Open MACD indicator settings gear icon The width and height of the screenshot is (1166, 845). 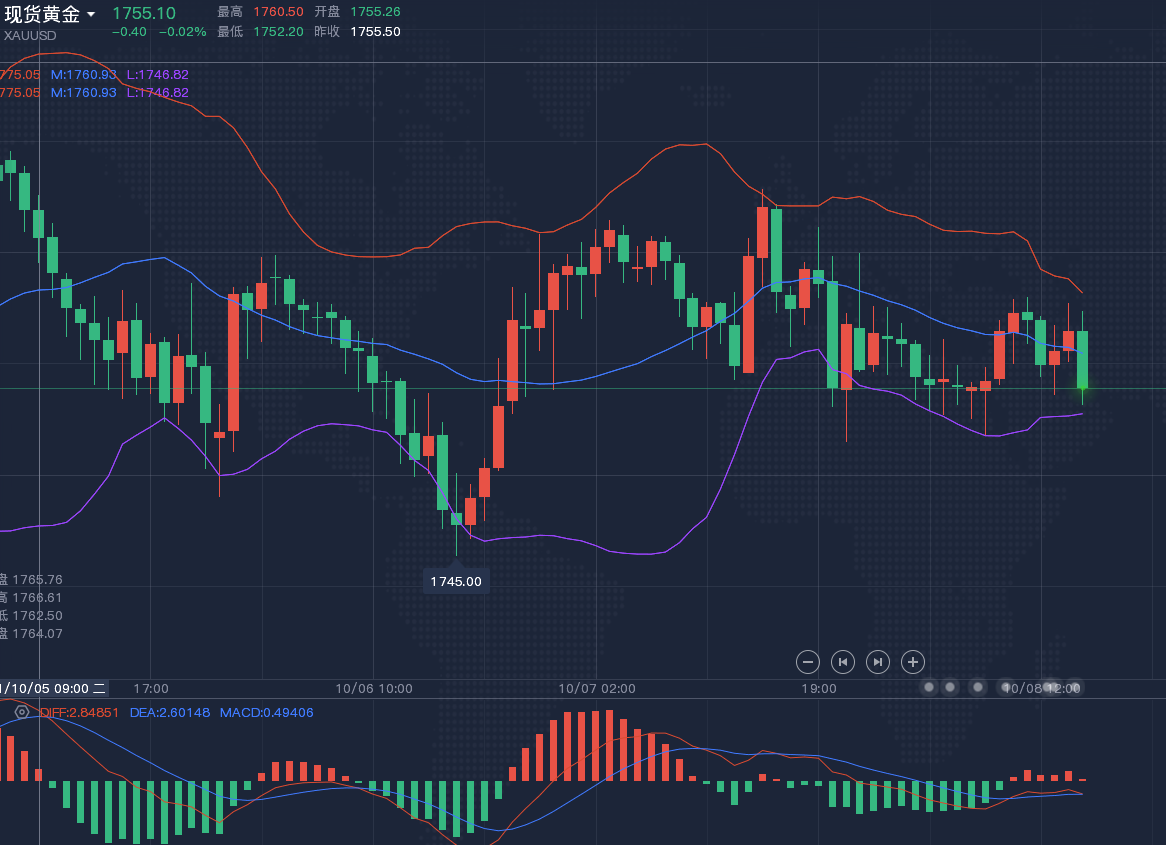[x=22, y=712]
